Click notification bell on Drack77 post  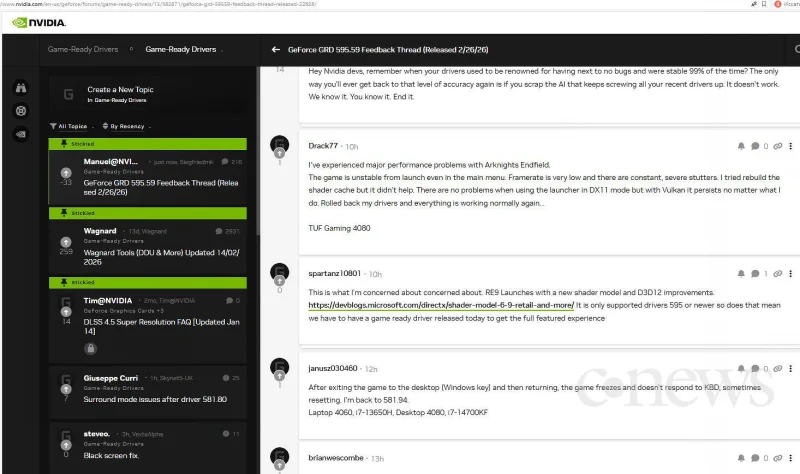click(741, 146)
